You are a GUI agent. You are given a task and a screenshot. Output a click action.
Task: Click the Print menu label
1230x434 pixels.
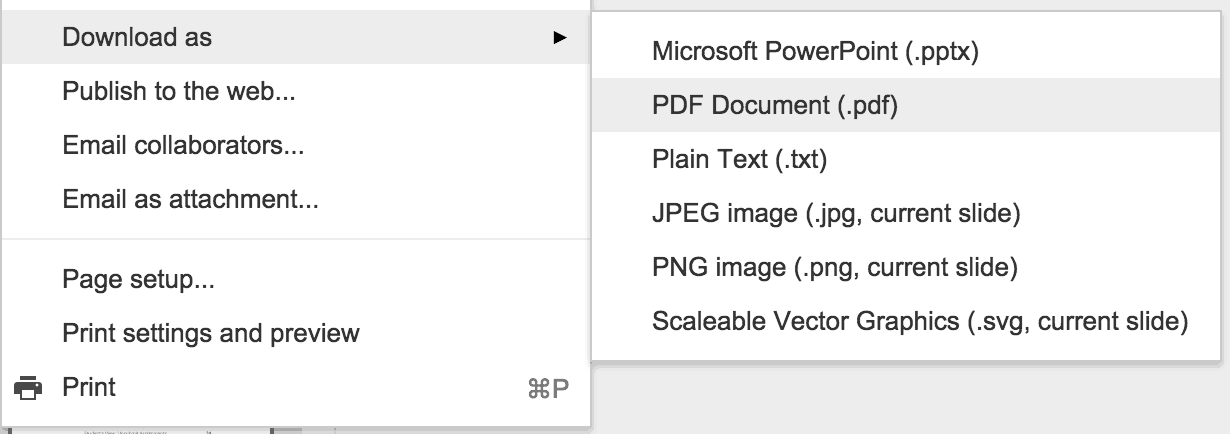click(89, 387)
